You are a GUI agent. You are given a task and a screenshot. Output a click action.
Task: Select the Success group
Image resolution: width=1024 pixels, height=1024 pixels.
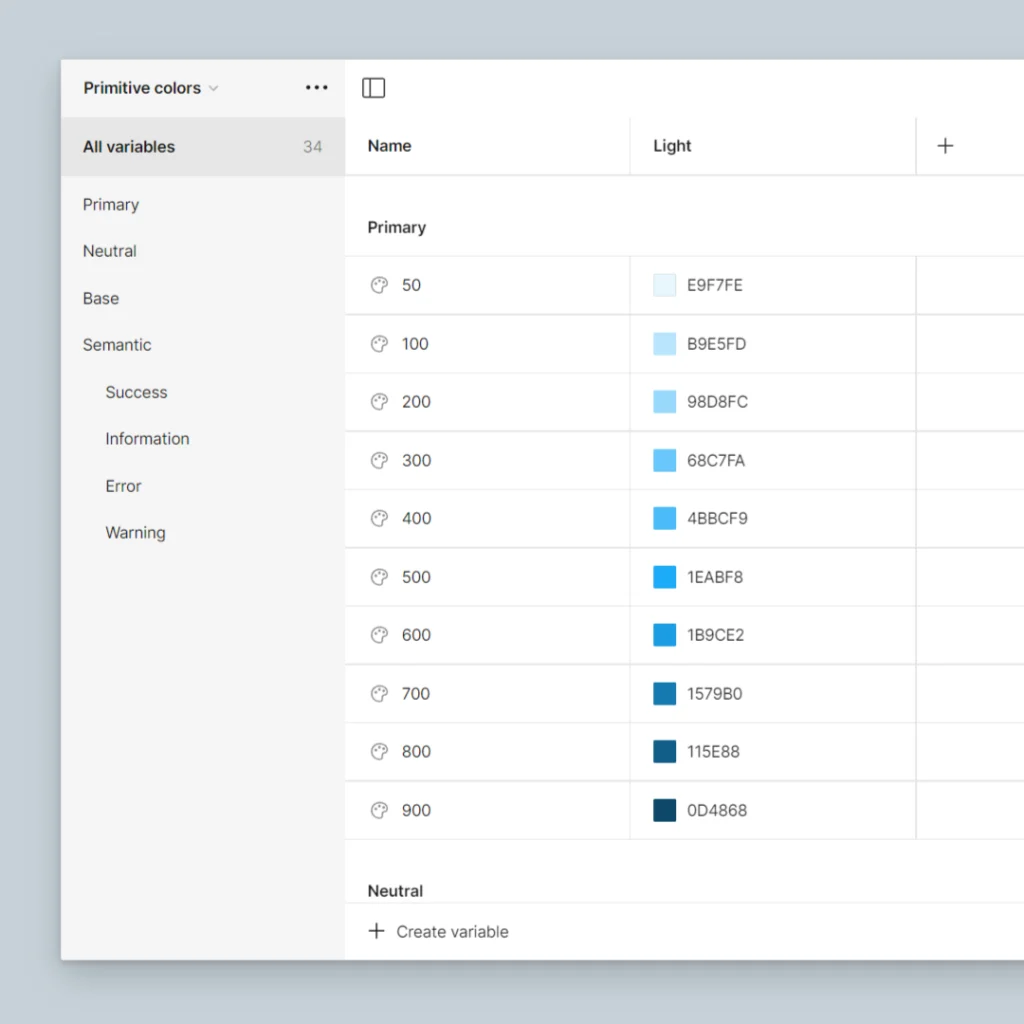point(136,392)
